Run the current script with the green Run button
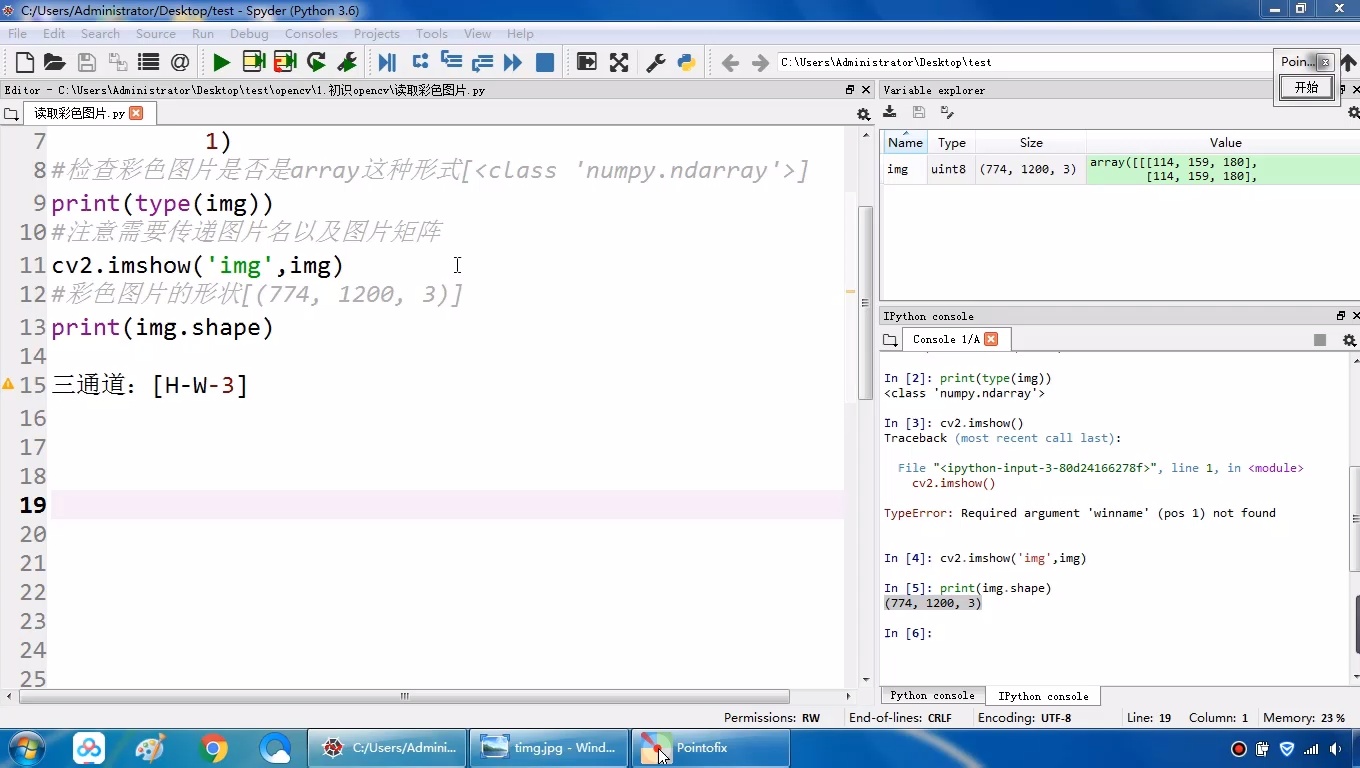This screenshot has height=768, width=1360. [220, 62]
